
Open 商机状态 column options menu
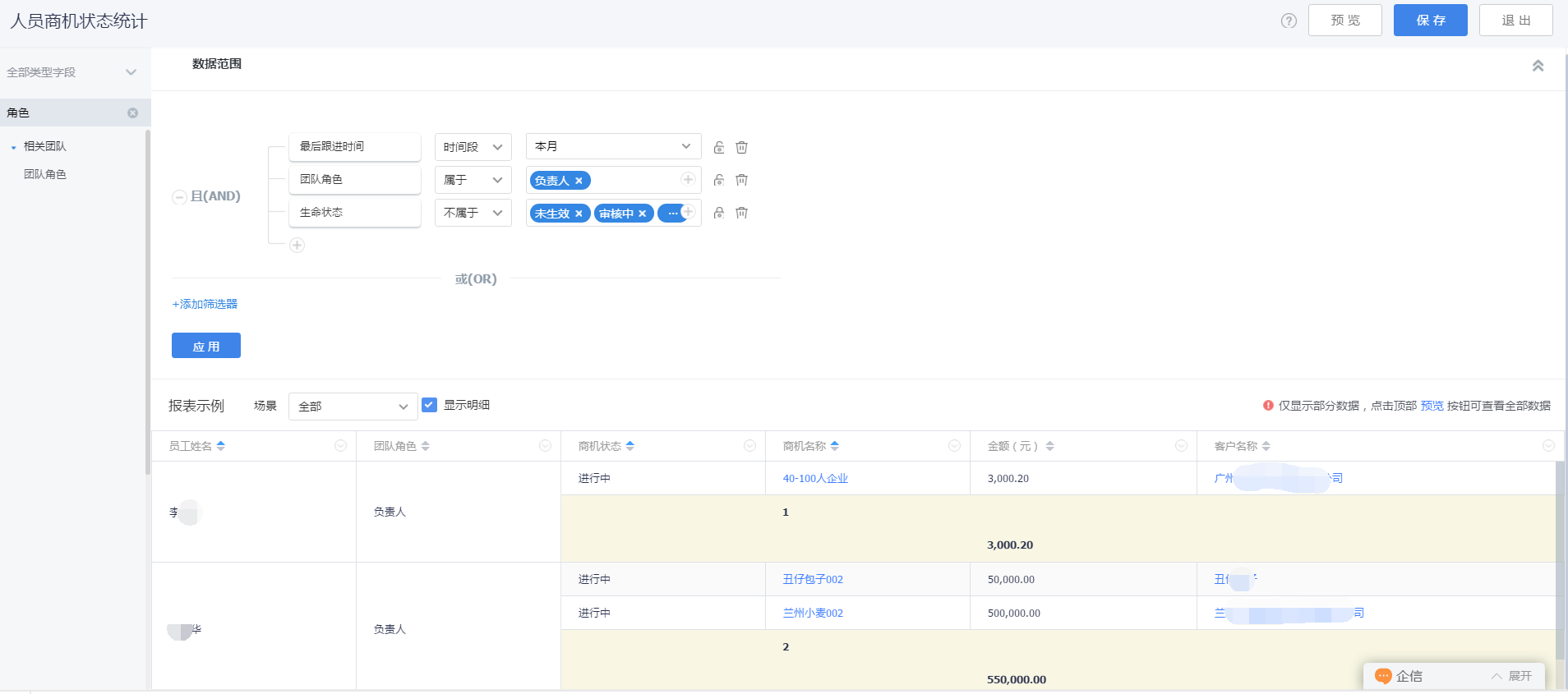tap(749, 445)
